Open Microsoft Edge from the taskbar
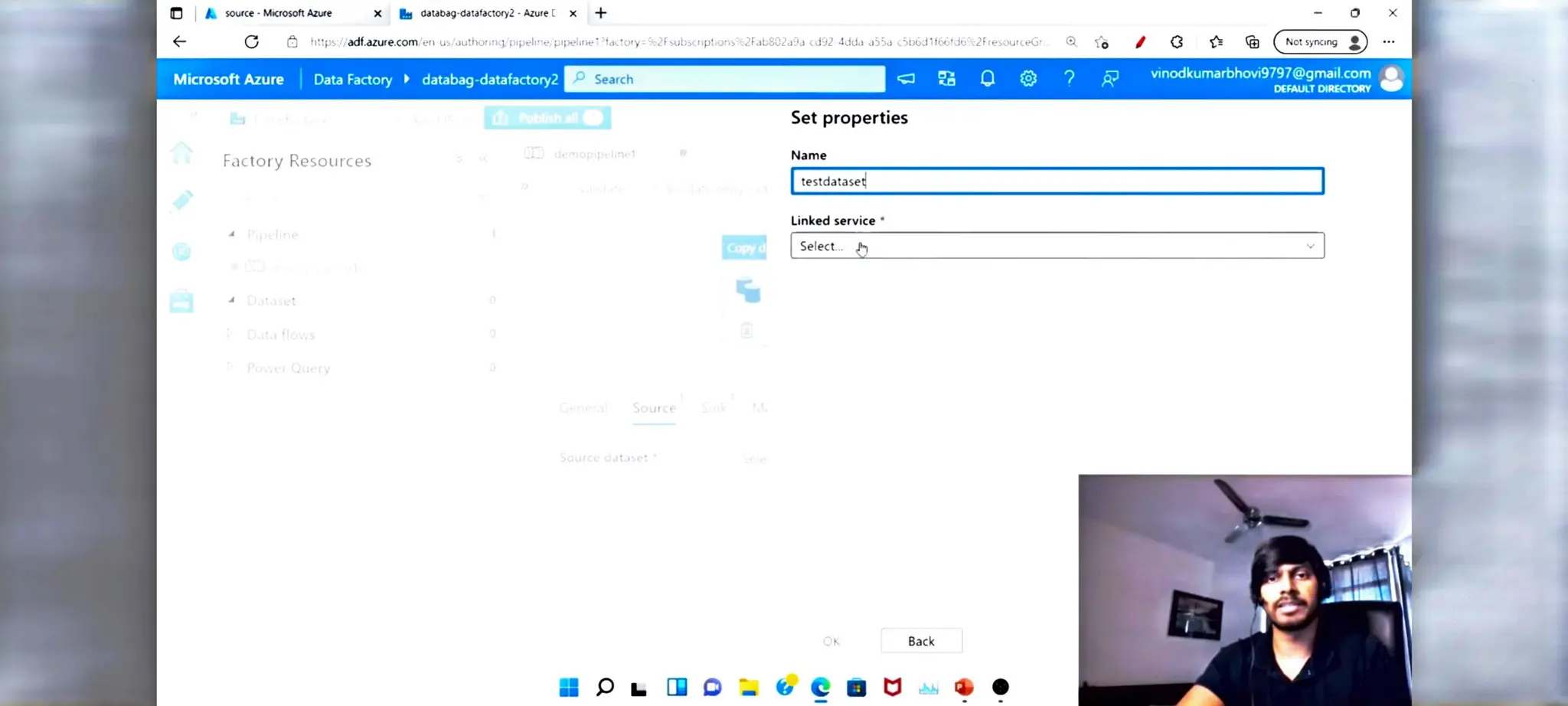The width and height of the screenshot is (1568, 706). (x=821, y=687)
